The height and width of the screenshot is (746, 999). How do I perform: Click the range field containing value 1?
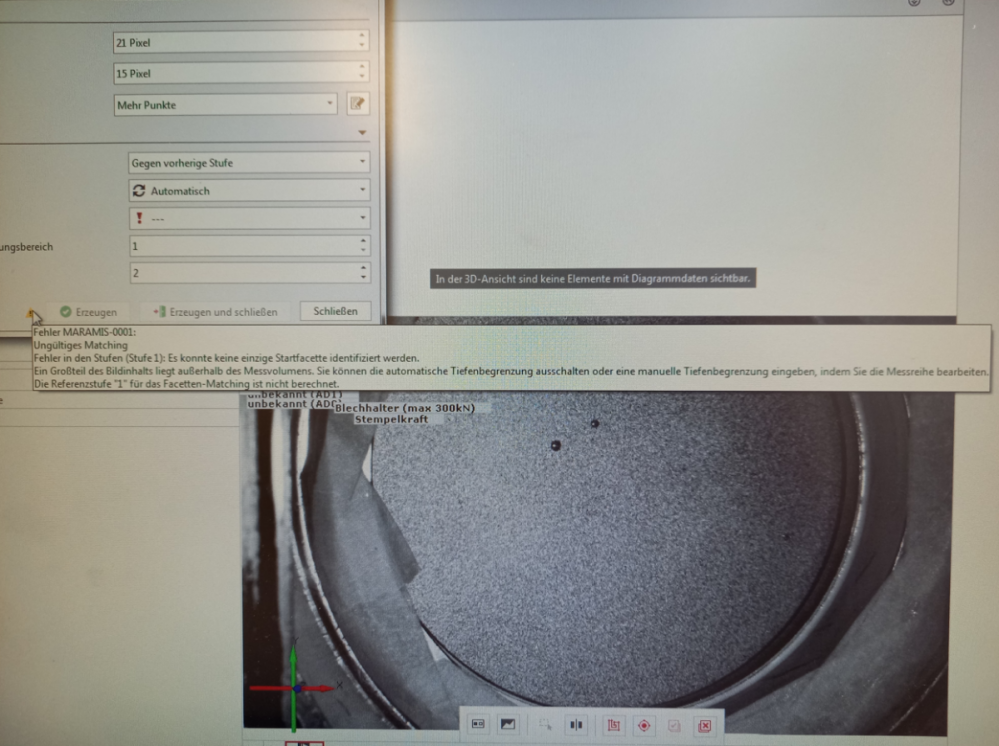tap(240, 245)
